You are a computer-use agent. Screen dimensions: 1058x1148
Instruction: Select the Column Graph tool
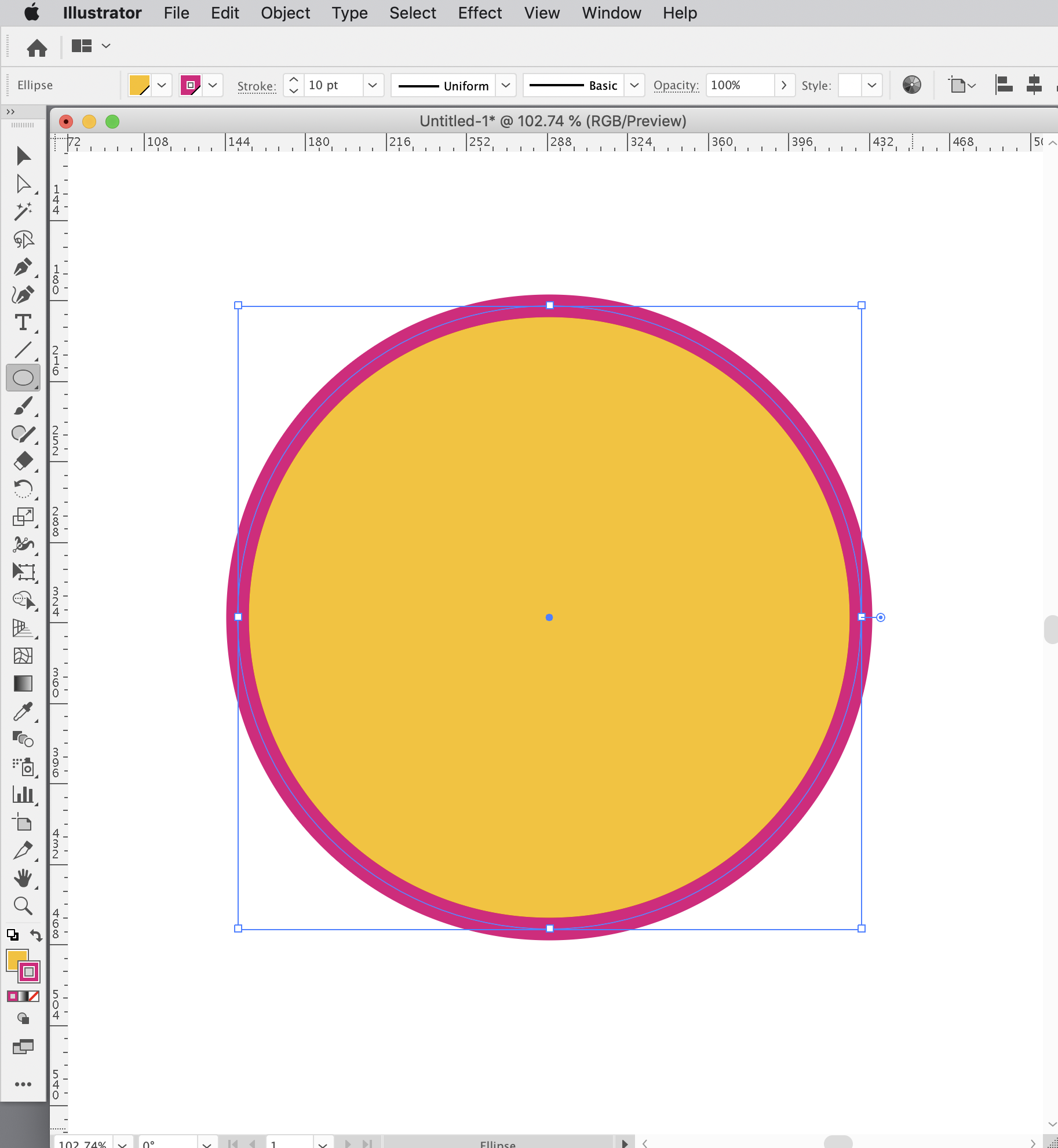point(23,795)
